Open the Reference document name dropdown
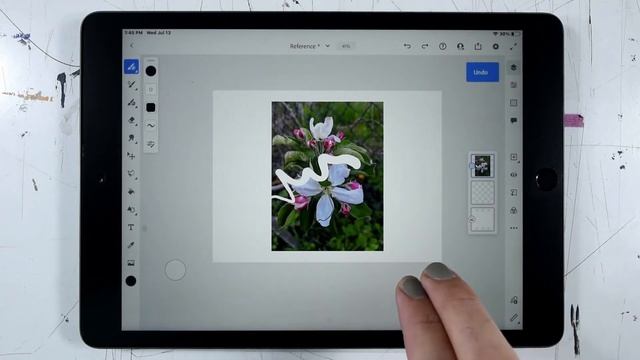 pyautogui.click(x=310, y=46)
